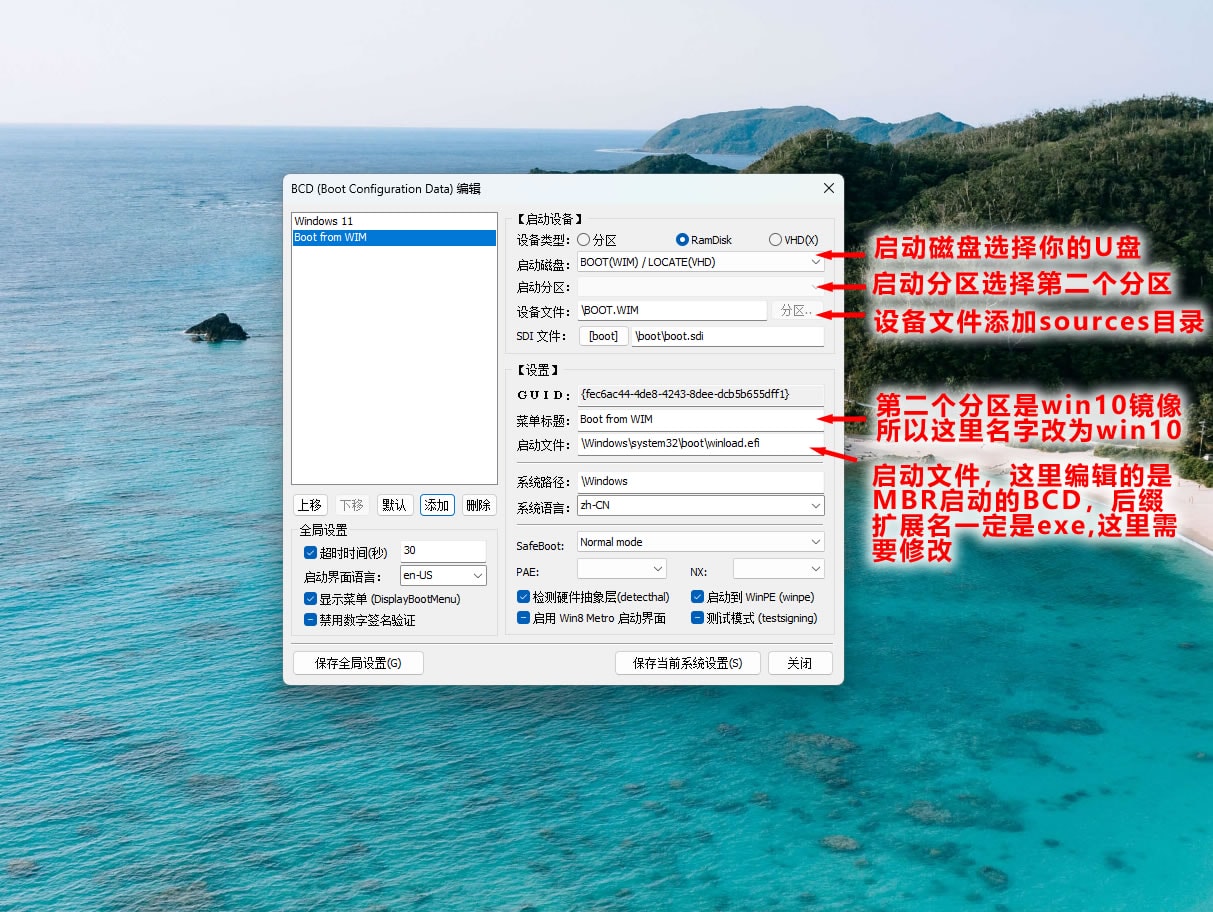Close the BCD editor dialog window

point(828,188)
